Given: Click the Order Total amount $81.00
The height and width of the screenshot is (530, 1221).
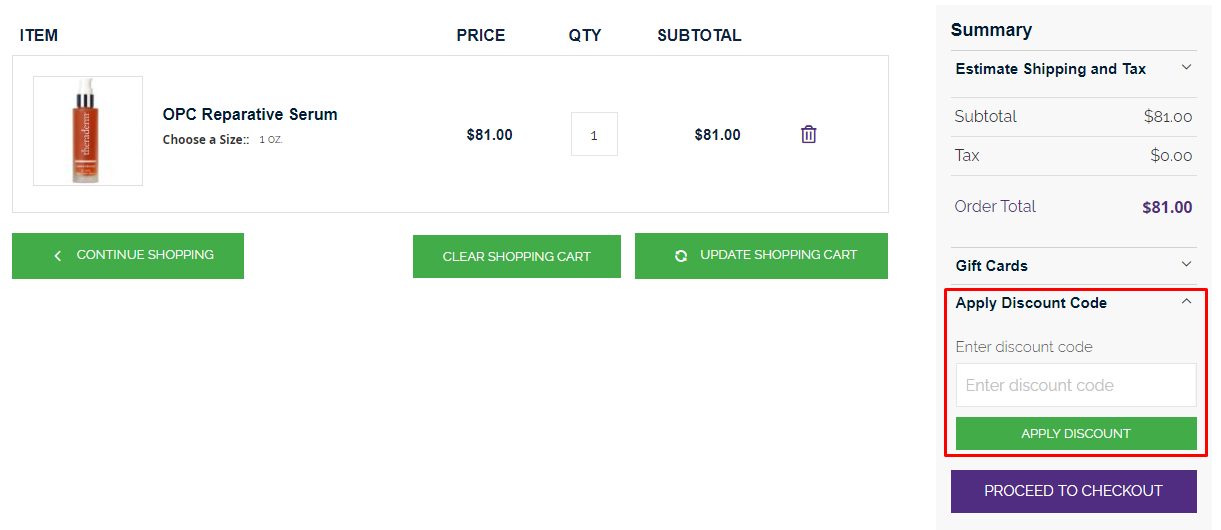Looking at the screenshot, I should pyautogui.click(x=1167, y=208).
